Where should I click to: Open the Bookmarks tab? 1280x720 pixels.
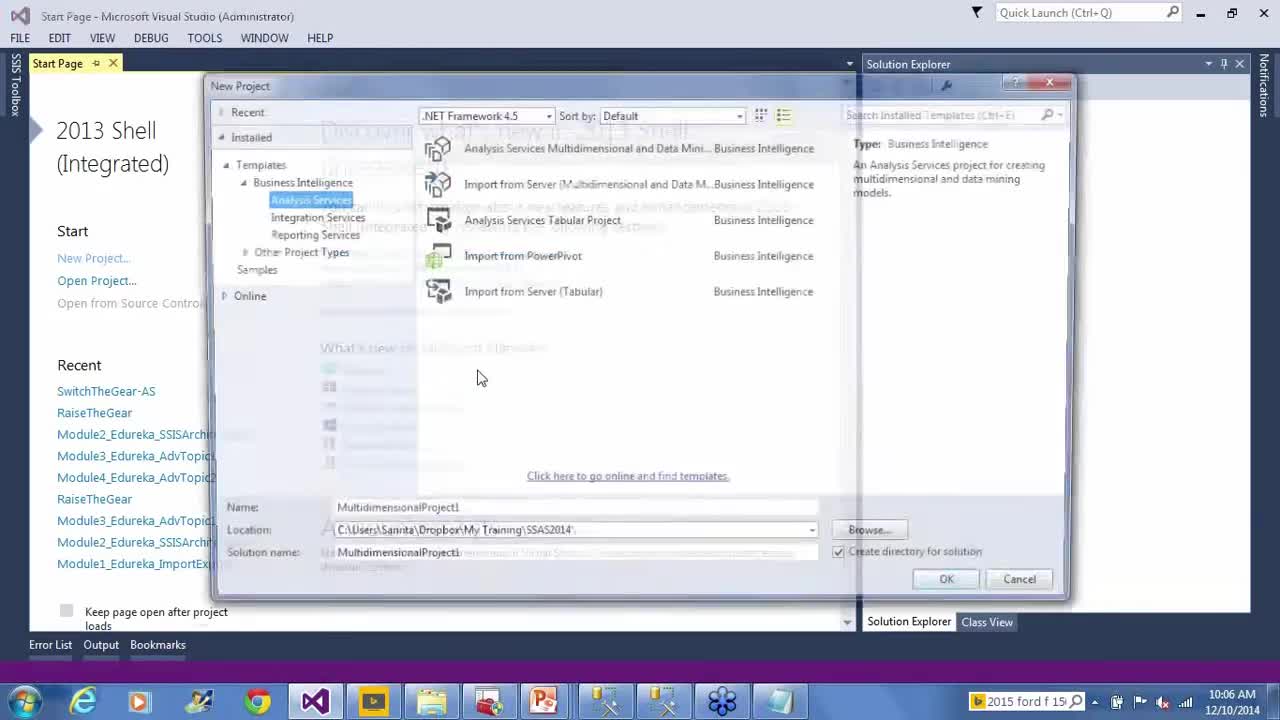pyautogui.click(x=158, y=645)
